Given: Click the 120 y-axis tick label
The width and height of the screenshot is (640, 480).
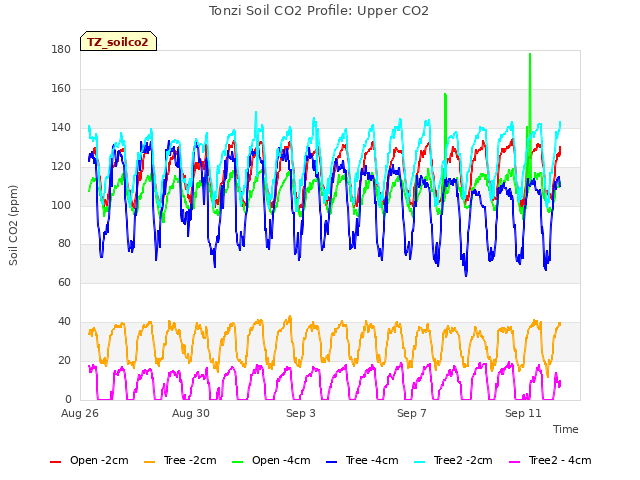Looking at the screenshot, I should click(61, 167).
